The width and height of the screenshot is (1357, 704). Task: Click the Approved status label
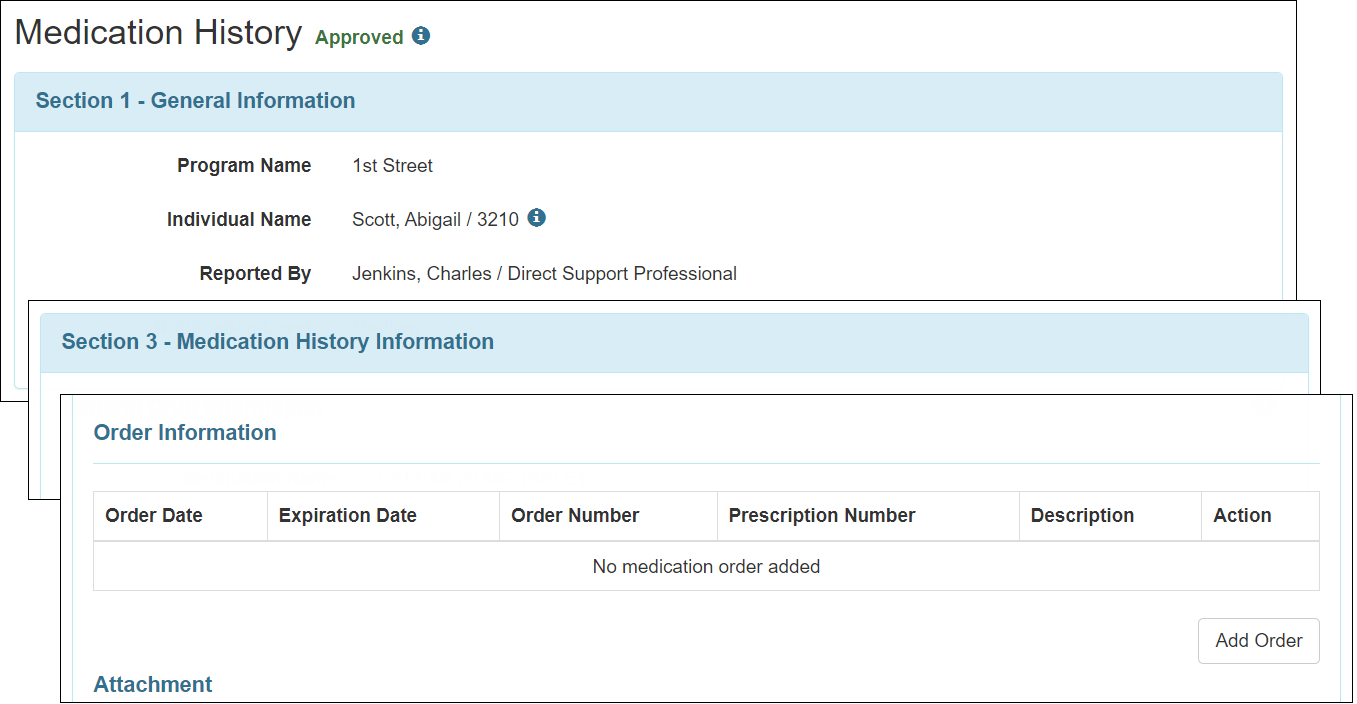[x=359, y=38]
